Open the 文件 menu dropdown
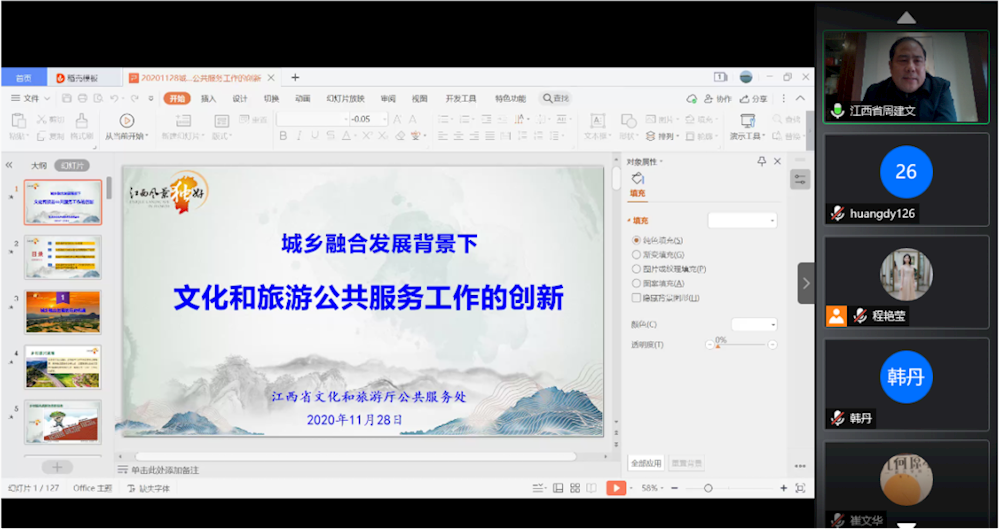Image resolution: width=1000 pixels, height=530 pixels. tap(31, 99)
